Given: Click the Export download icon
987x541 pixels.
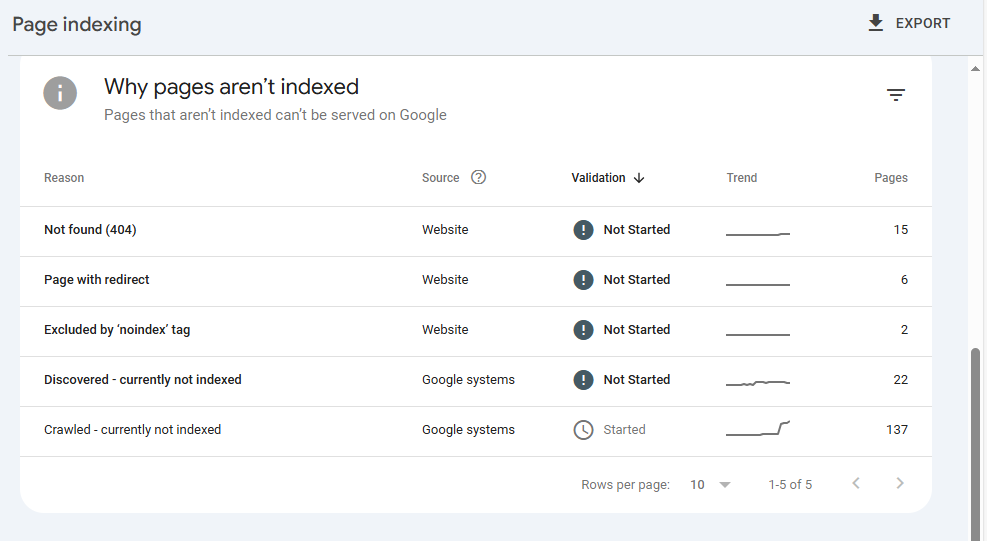Looking at the screenshot, I should click(x=876, y=23).
